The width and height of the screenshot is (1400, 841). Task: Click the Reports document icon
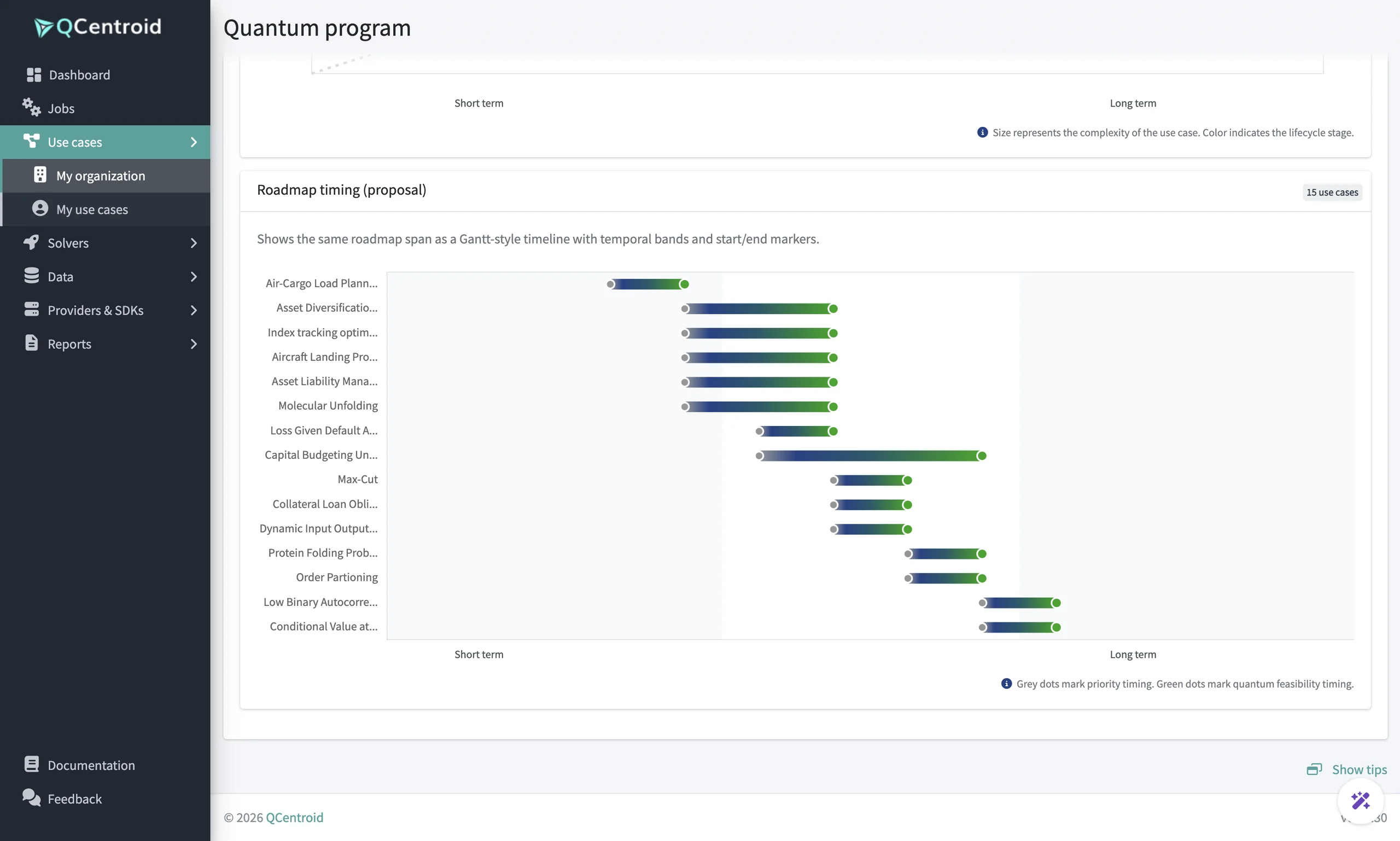pyautogui.click(x=32, y=343)
